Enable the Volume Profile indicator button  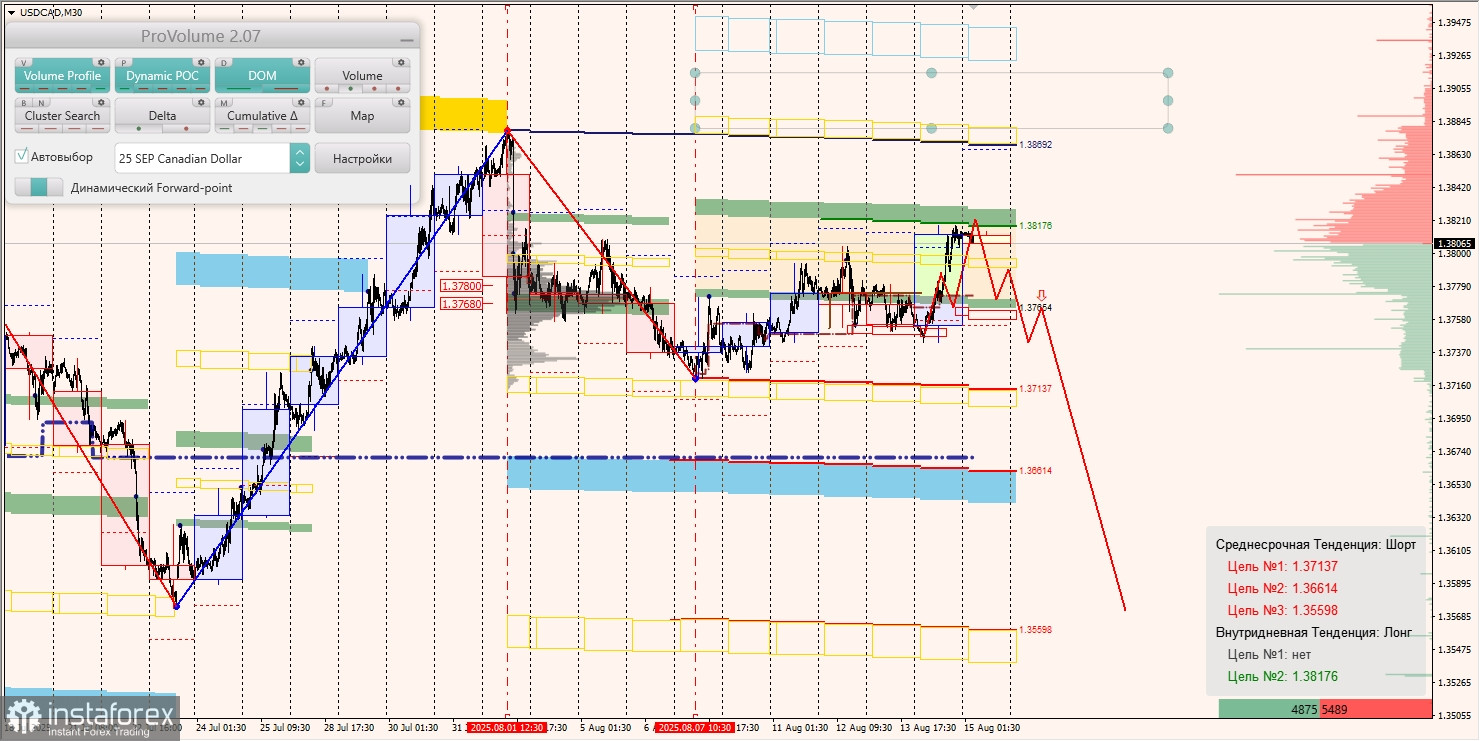coord(62,75)
